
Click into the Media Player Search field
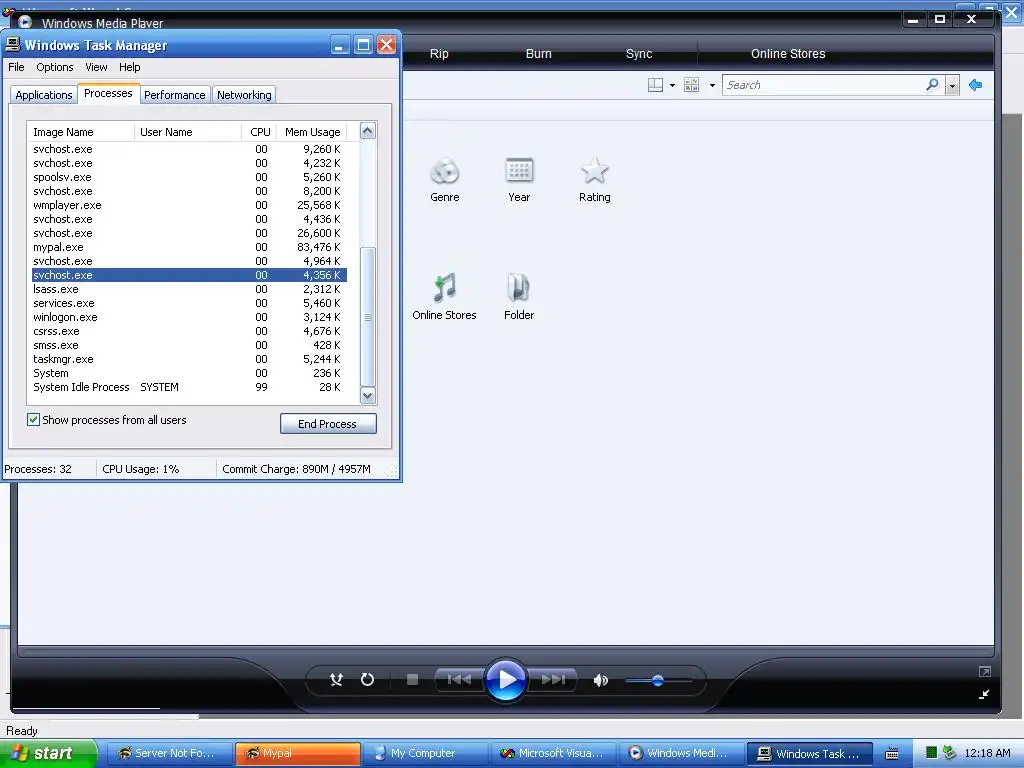click(823, 85)
